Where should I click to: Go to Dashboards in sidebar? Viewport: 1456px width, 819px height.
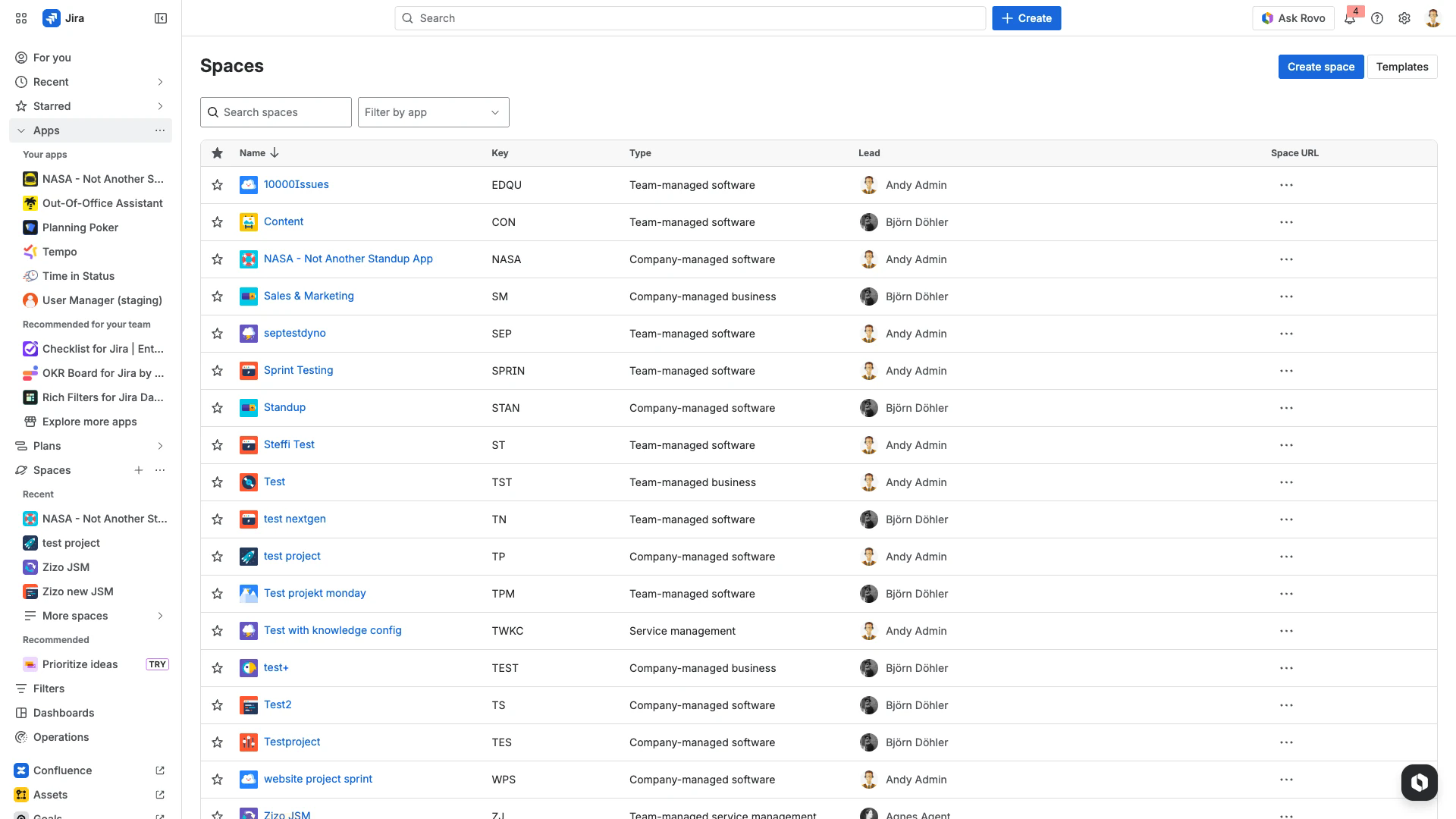pyautogui.click(x=64, y=713)
